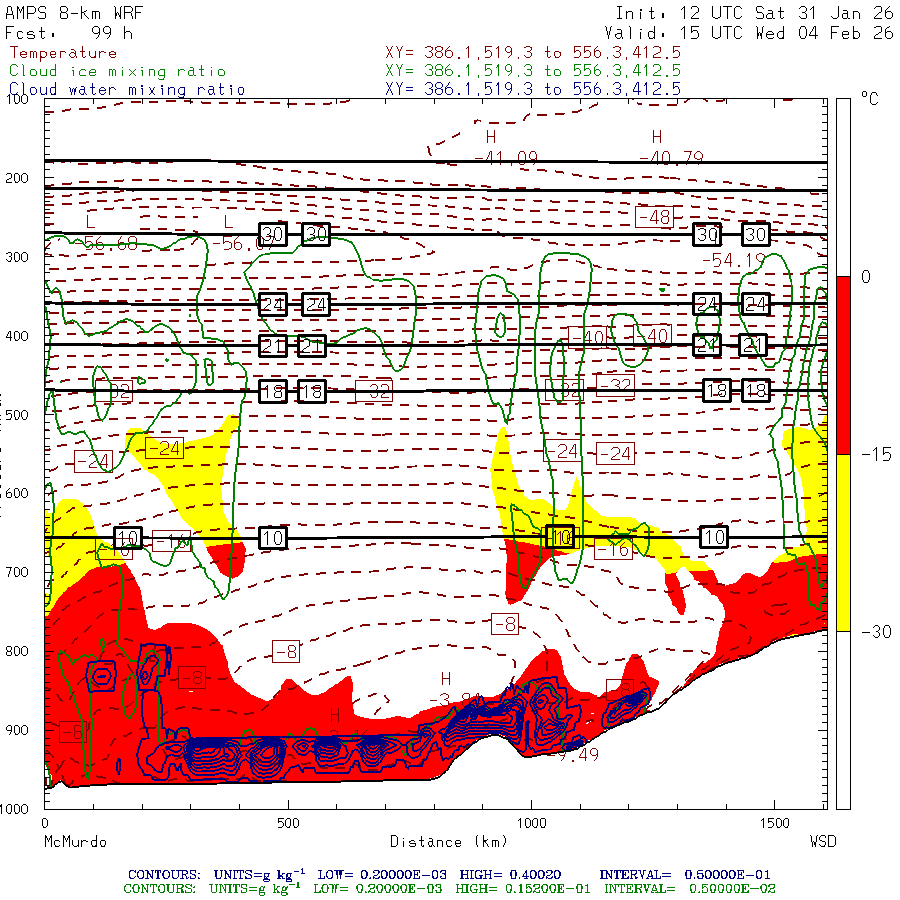
Task: Click the -9.49 value near the terrain
Action: 573,754
